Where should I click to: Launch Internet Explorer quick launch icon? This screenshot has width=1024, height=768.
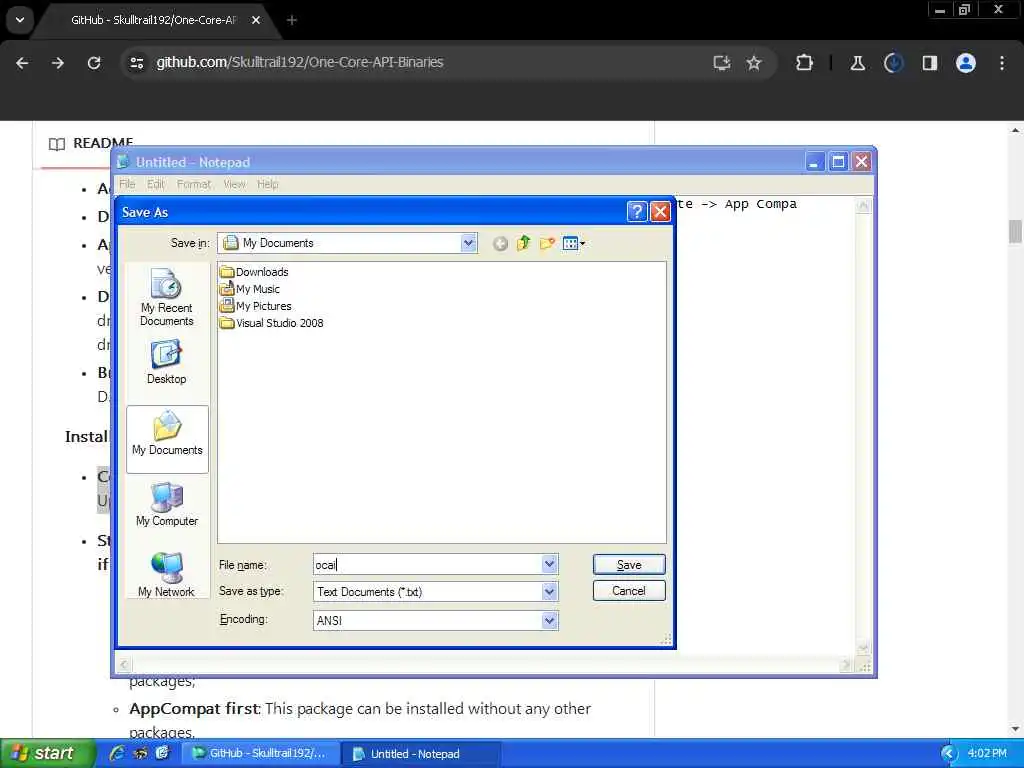tap(118, 753)
